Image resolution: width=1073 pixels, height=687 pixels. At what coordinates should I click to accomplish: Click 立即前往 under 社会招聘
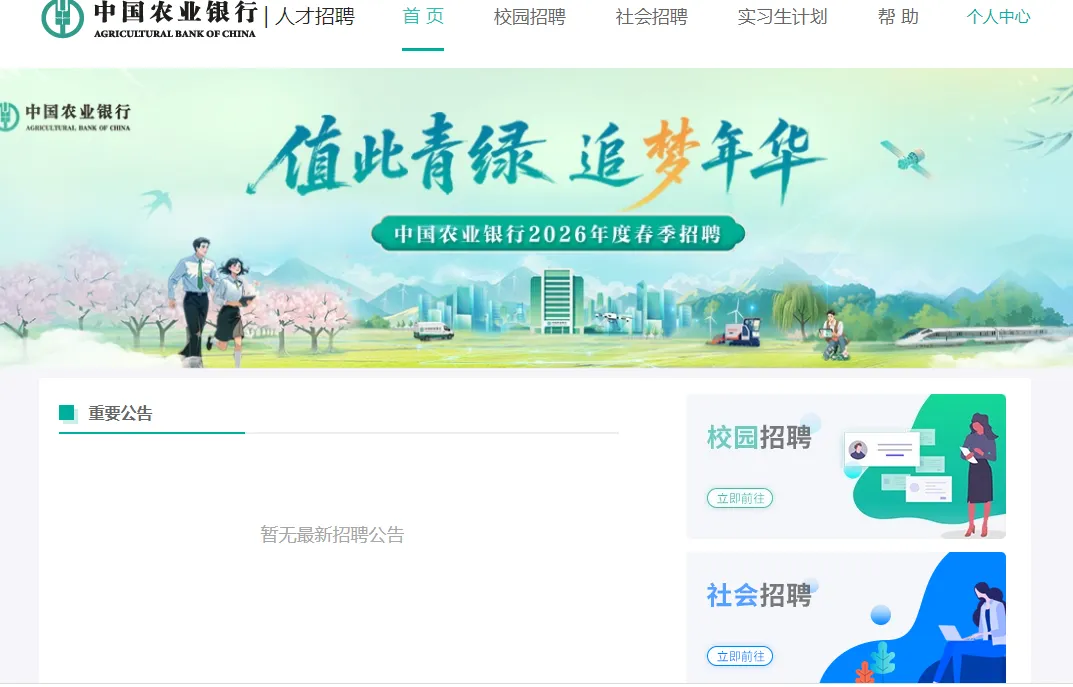(740, 656)
